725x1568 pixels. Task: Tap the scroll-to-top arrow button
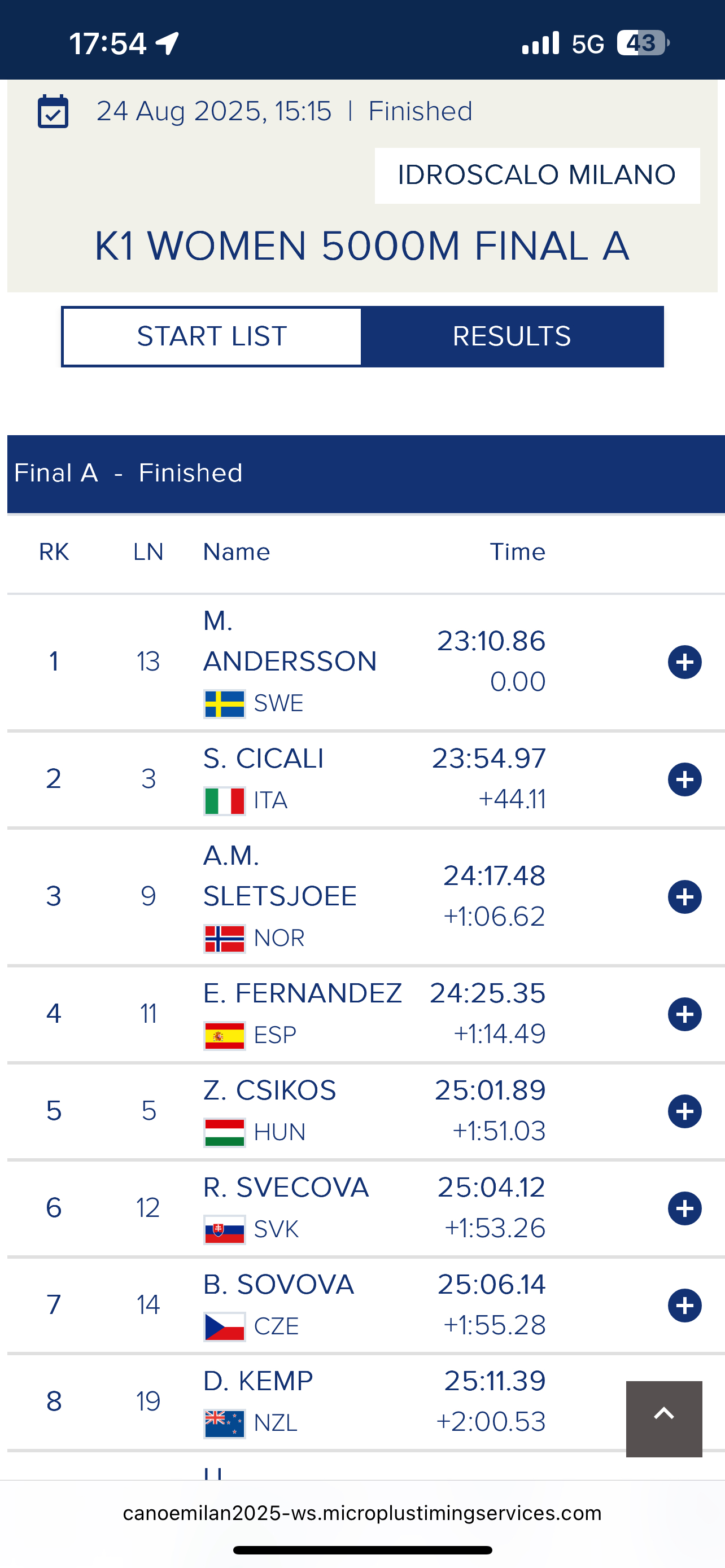(663, 1419)
